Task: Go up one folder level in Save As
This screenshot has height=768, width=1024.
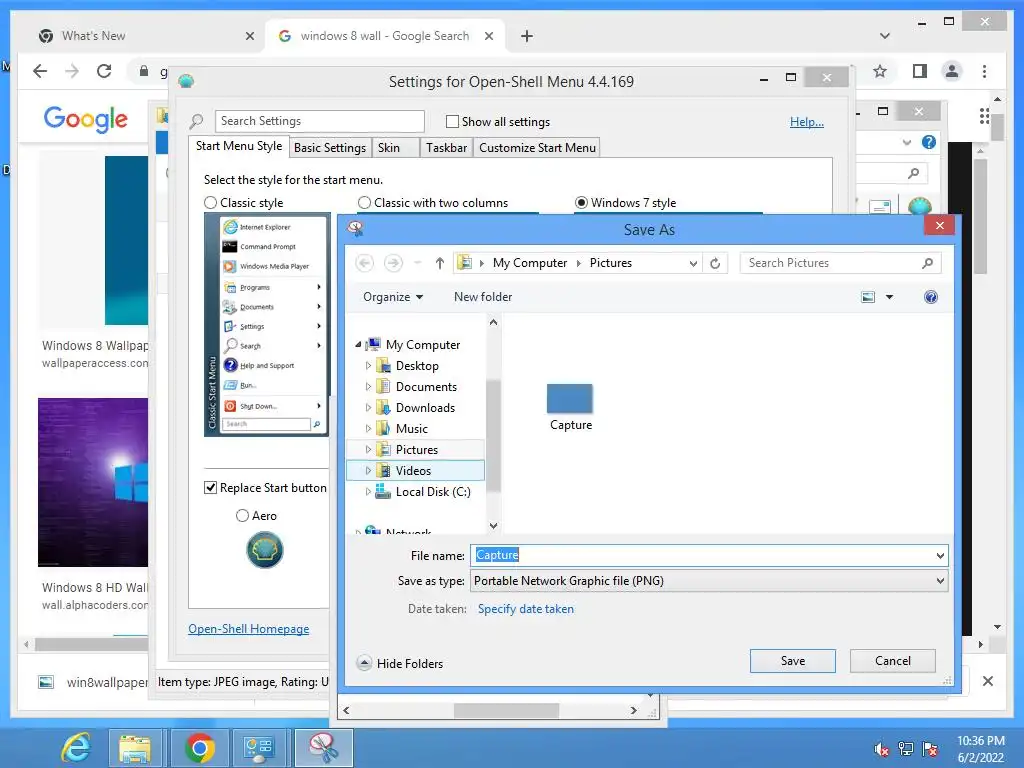Action: [440, 263]
